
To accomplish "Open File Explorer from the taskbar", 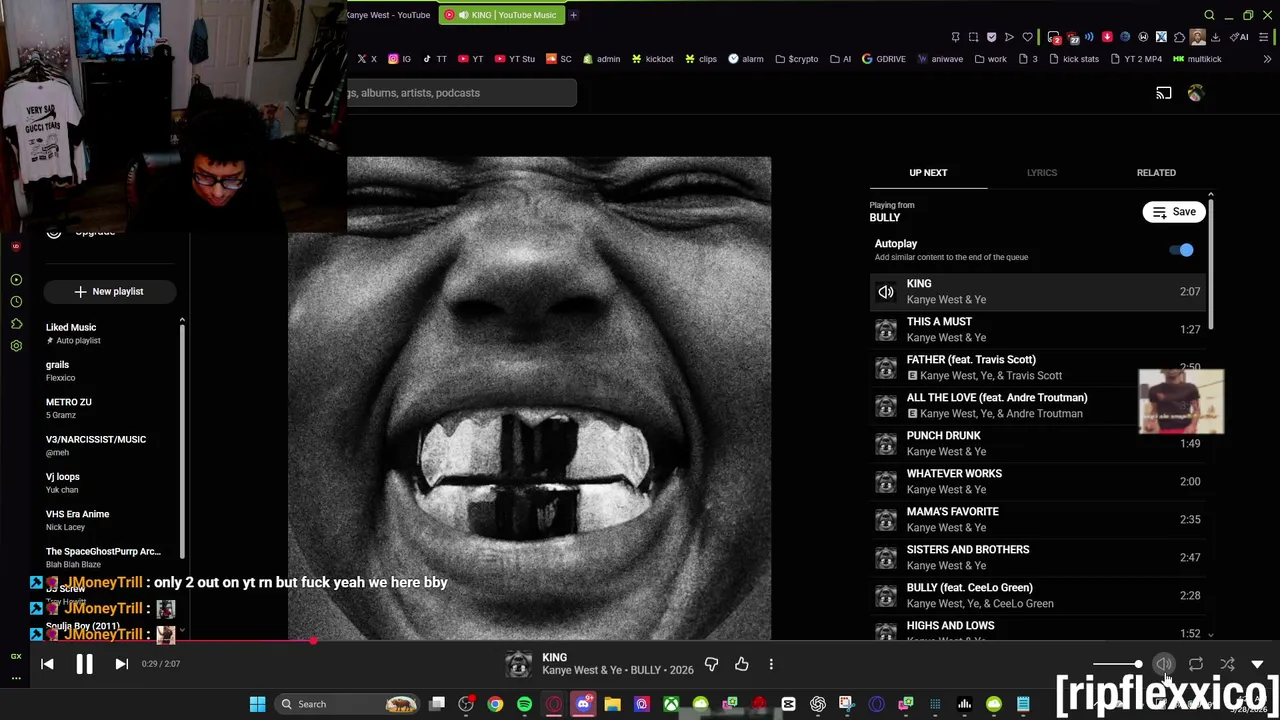I will [x=612, y=704].
